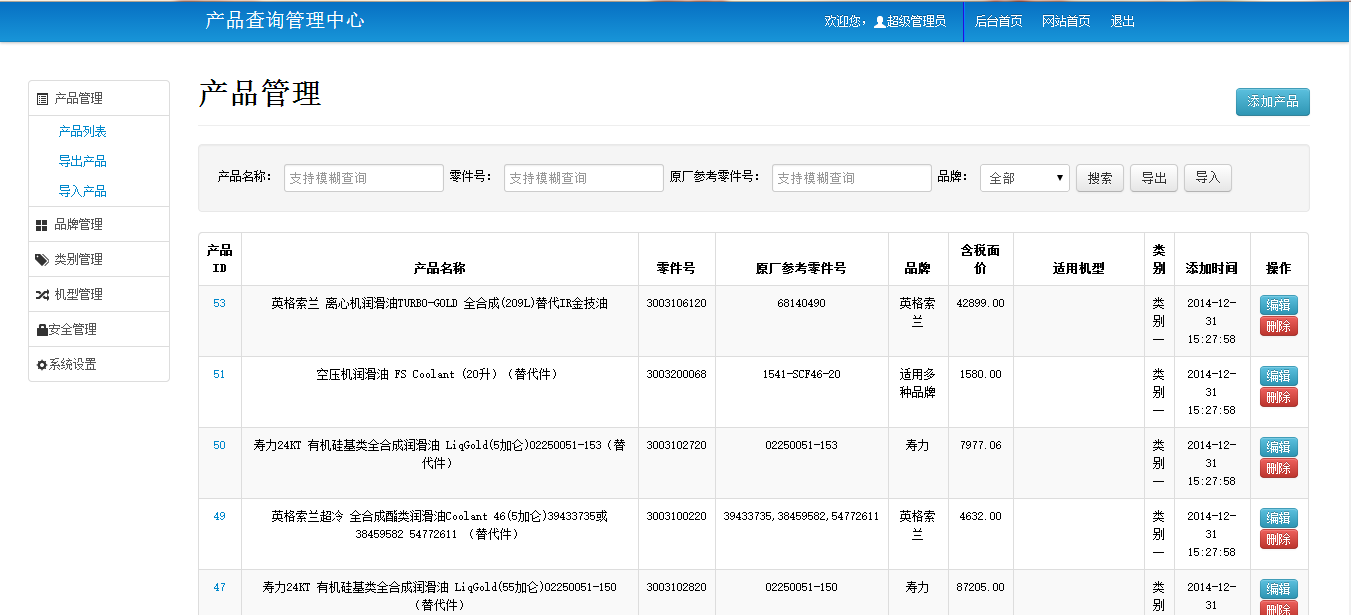Click the model management shuffle icon
This screenshot has height=615, width=1351.
(42, 295)
